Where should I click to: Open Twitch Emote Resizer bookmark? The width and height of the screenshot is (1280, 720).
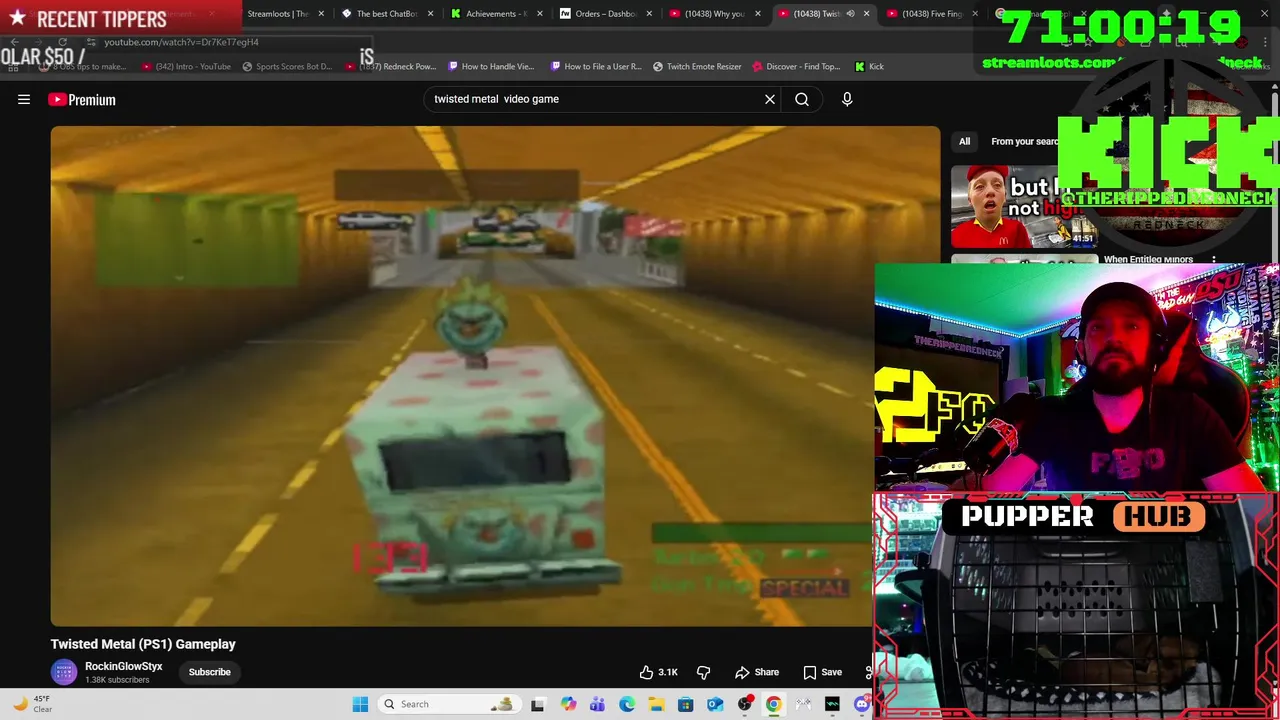pos(697,67)
